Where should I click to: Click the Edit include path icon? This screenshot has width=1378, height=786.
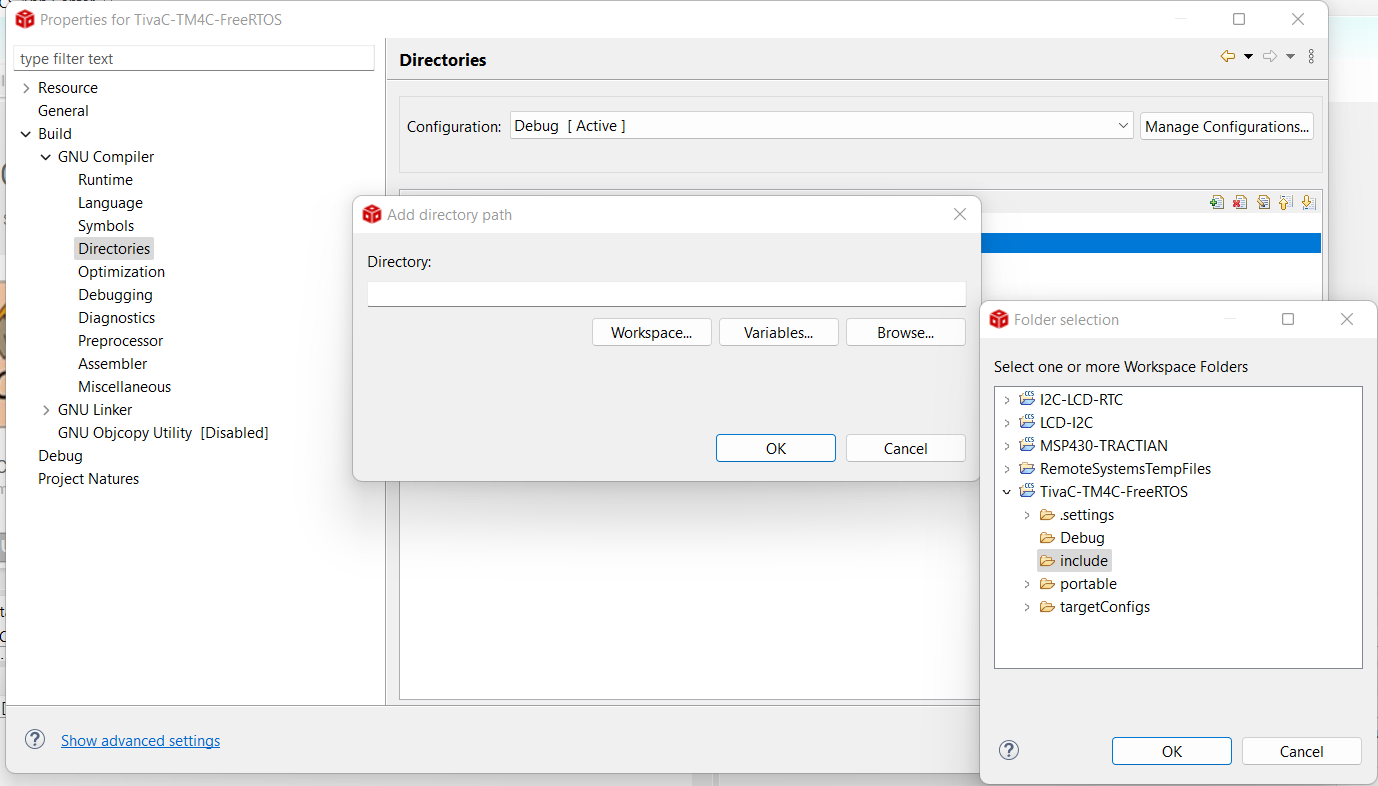tap(1263, 202)
